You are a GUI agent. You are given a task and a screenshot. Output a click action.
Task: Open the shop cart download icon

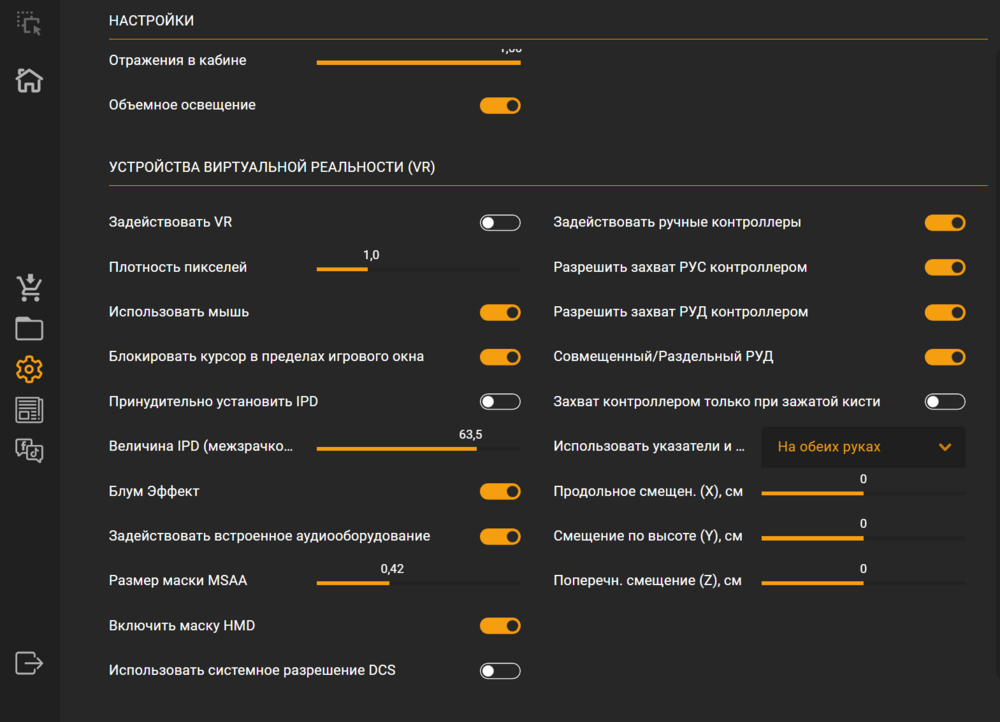(x=29, y=288)
